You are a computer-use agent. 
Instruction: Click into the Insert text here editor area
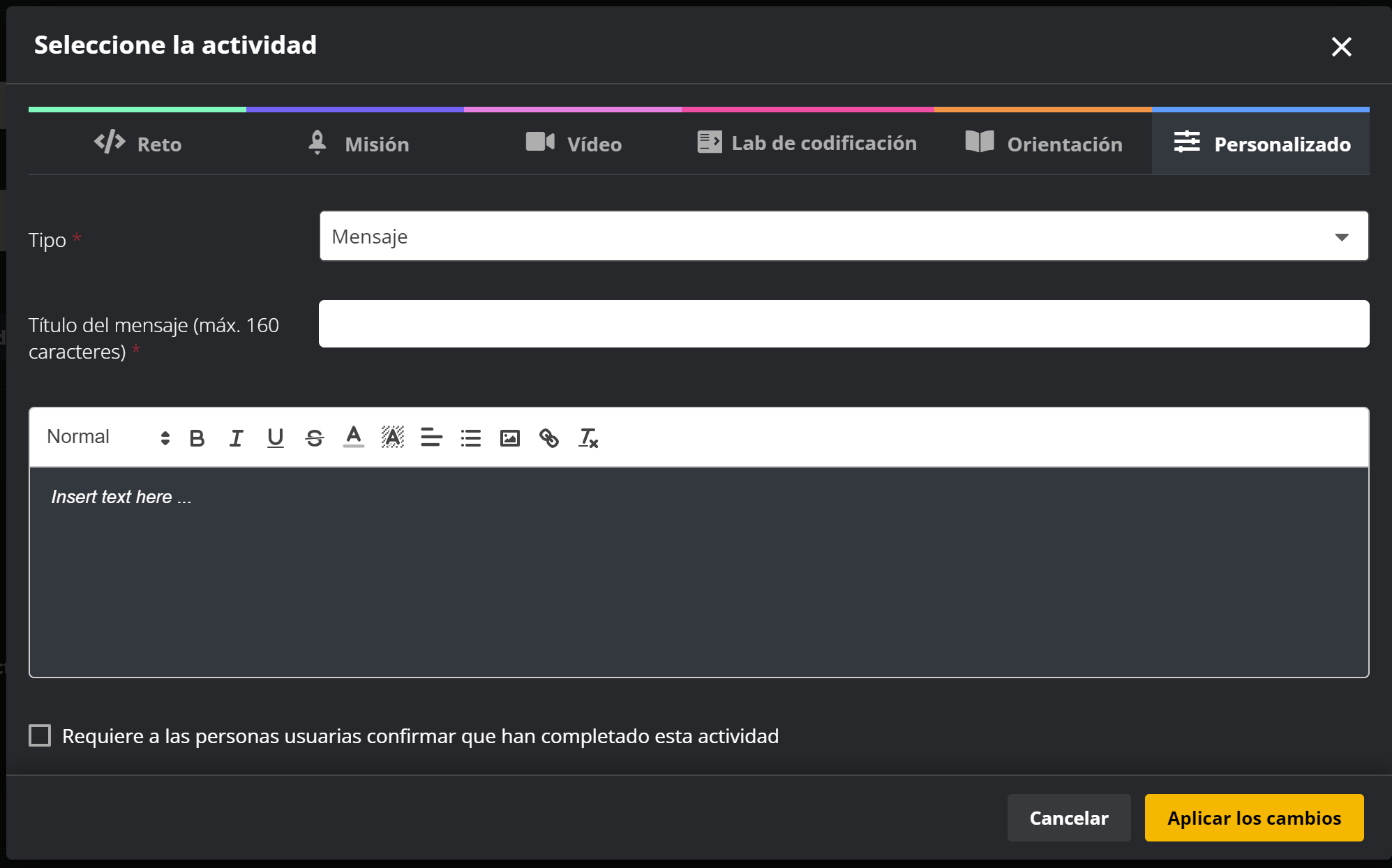(698, 571)
